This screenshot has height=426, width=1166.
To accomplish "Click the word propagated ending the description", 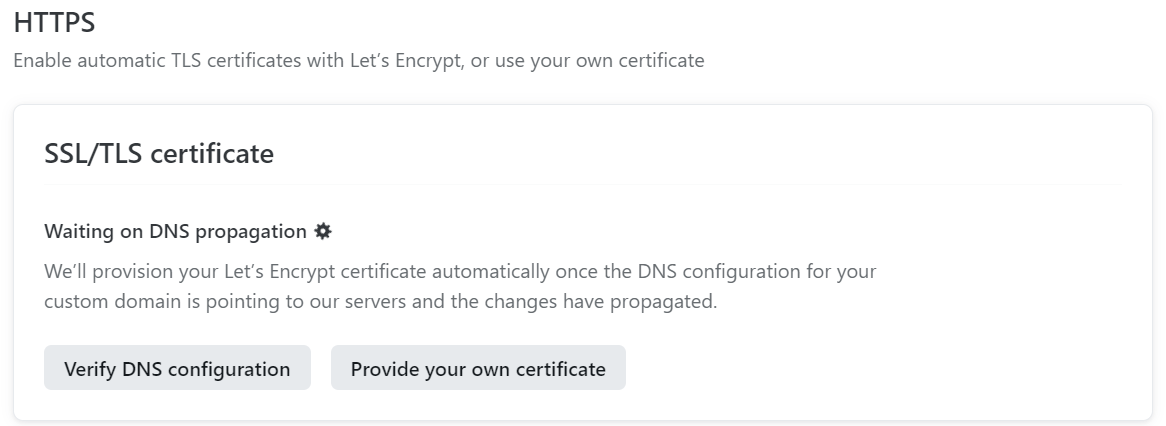I will [673, 301].
